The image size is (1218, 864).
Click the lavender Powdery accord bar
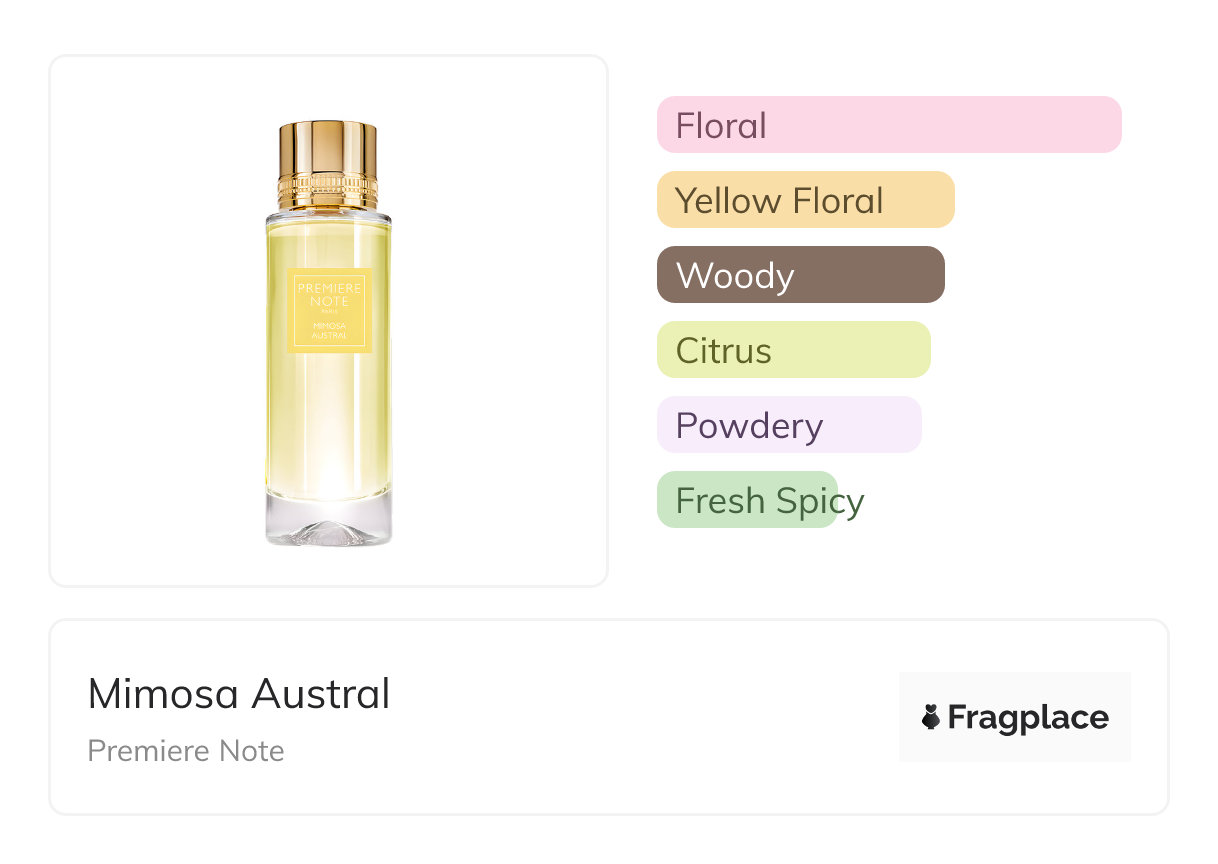coord(788,425)
